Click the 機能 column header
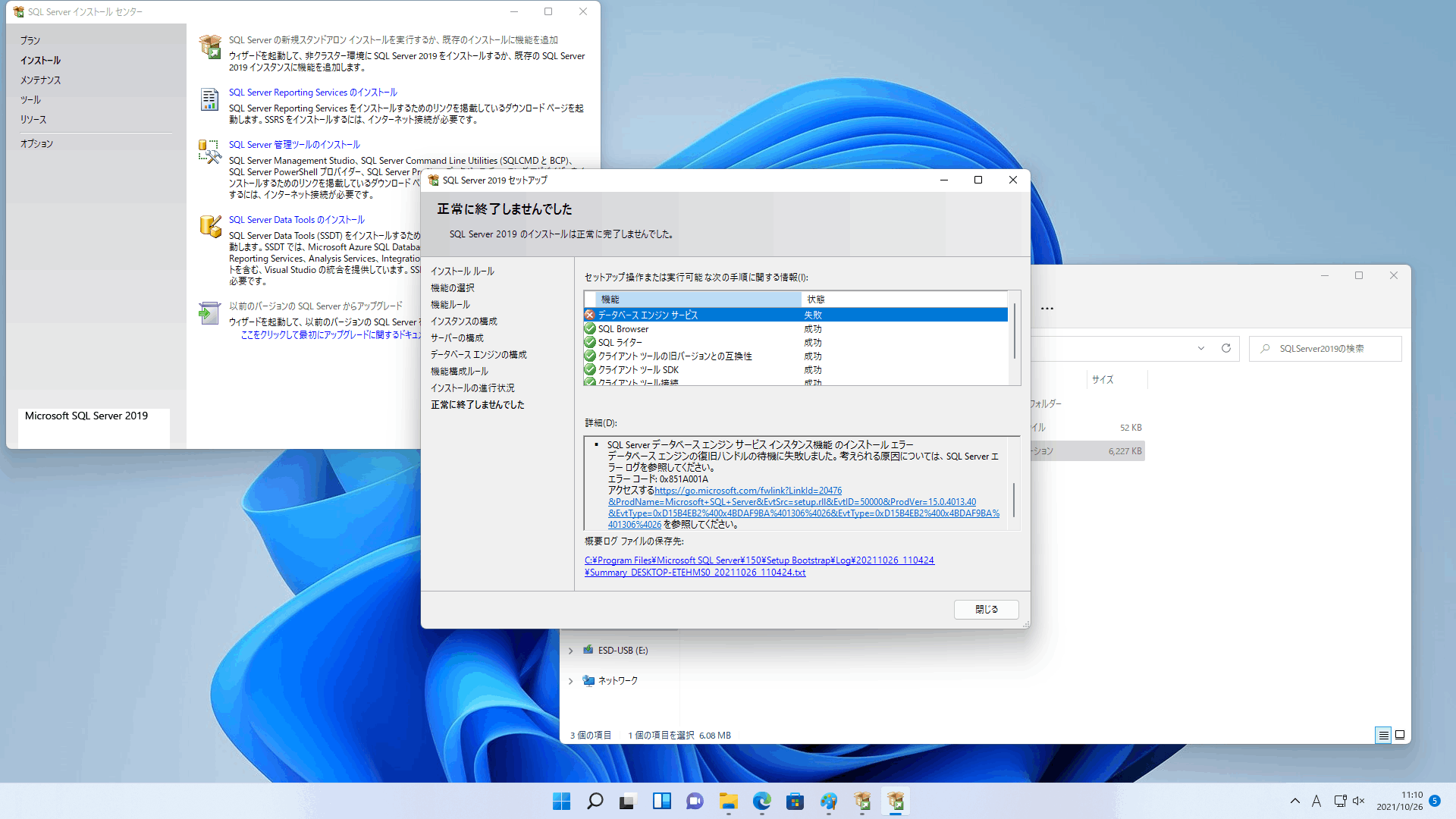Image resolution: width=1456 pixels, height=819 pixels. (x=698, y=300)
